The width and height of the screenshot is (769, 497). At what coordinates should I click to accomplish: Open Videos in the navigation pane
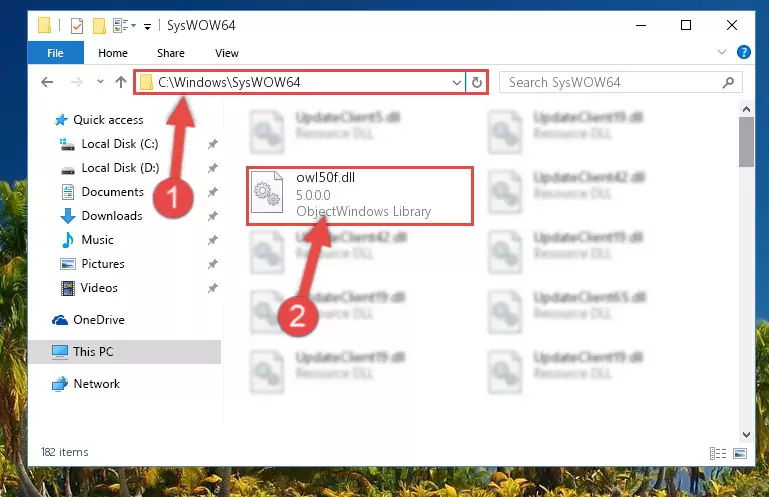point(99,288)
